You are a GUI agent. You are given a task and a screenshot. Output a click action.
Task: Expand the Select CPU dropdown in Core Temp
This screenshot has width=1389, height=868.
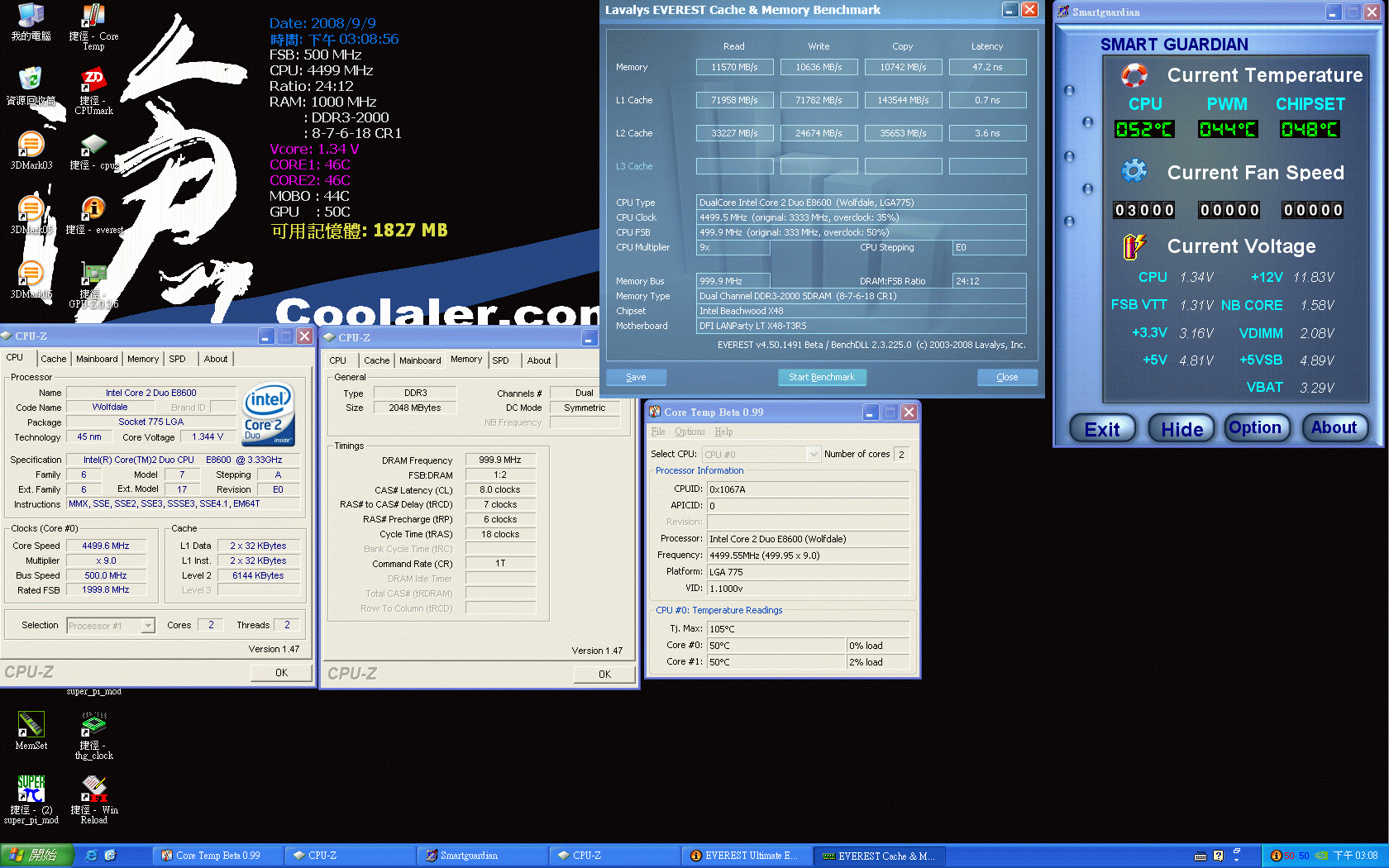(x=814, y=454)
